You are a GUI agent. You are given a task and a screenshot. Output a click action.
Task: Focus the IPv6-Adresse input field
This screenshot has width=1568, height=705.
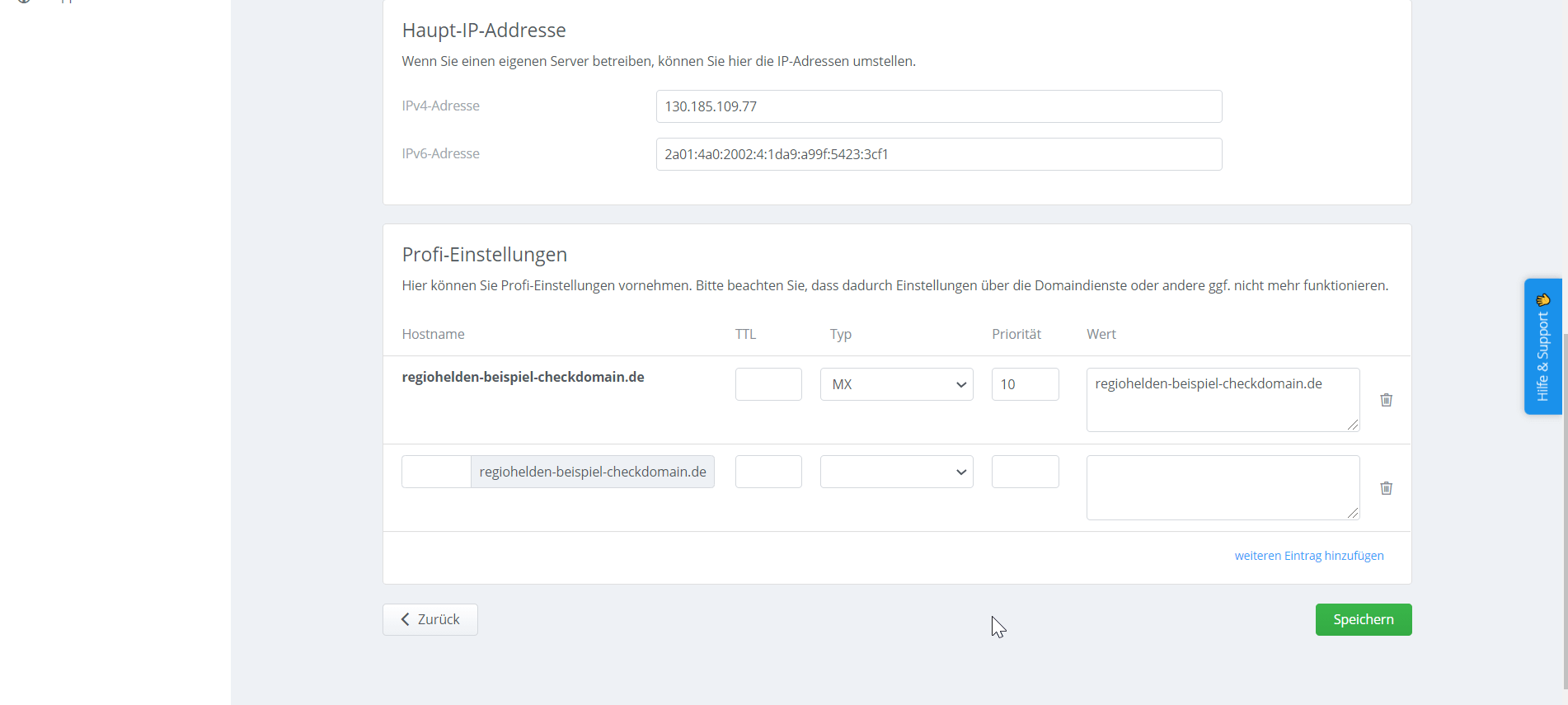click(x=939, y=154)
